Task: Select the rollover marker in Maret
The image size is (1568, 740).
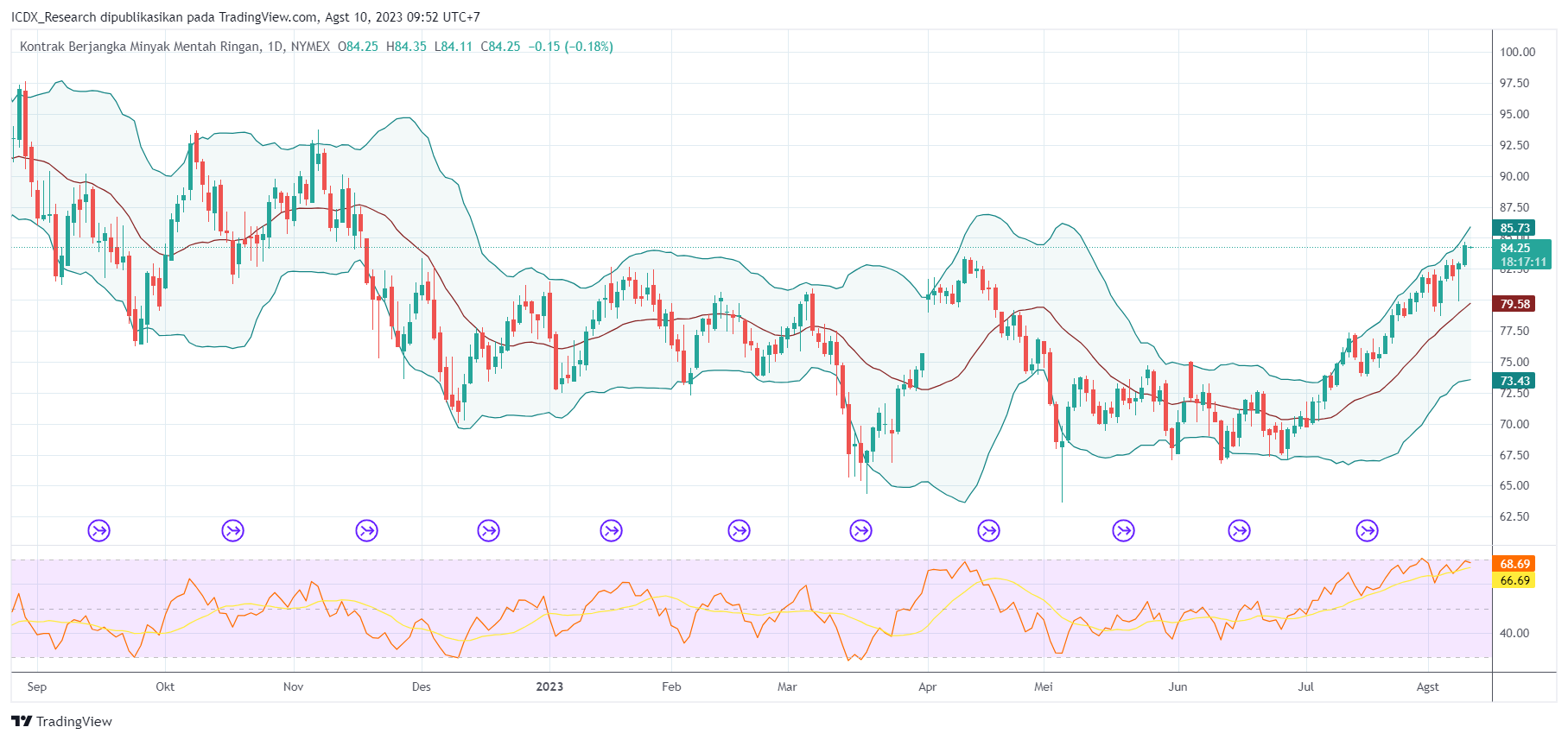Action: 861,530
